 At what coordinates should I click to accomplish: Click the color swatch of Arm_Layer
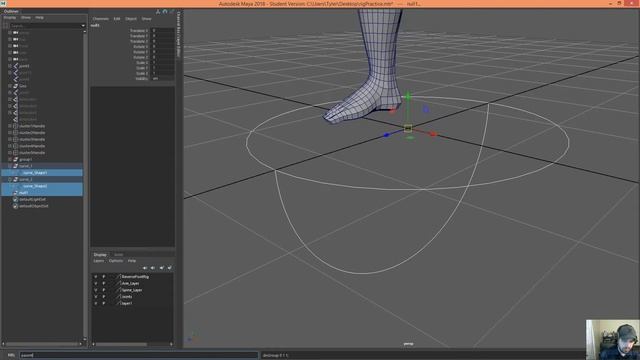point(118,283)
